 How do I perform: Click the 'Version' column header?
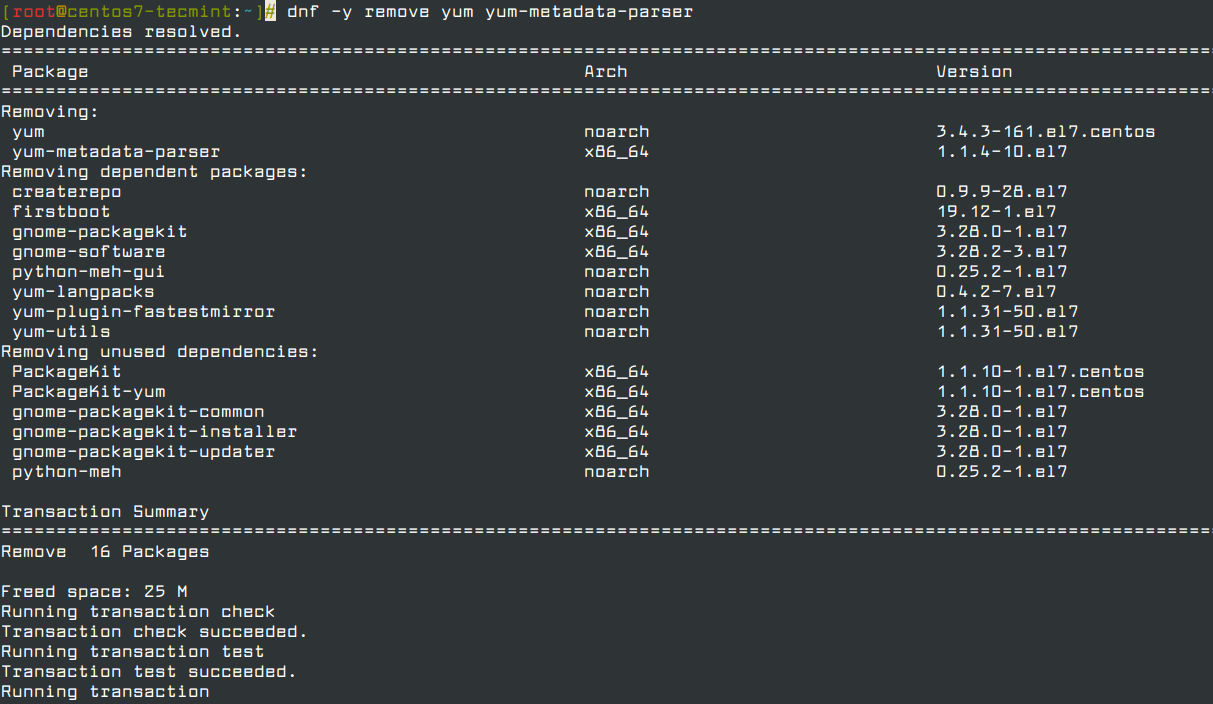974,72
